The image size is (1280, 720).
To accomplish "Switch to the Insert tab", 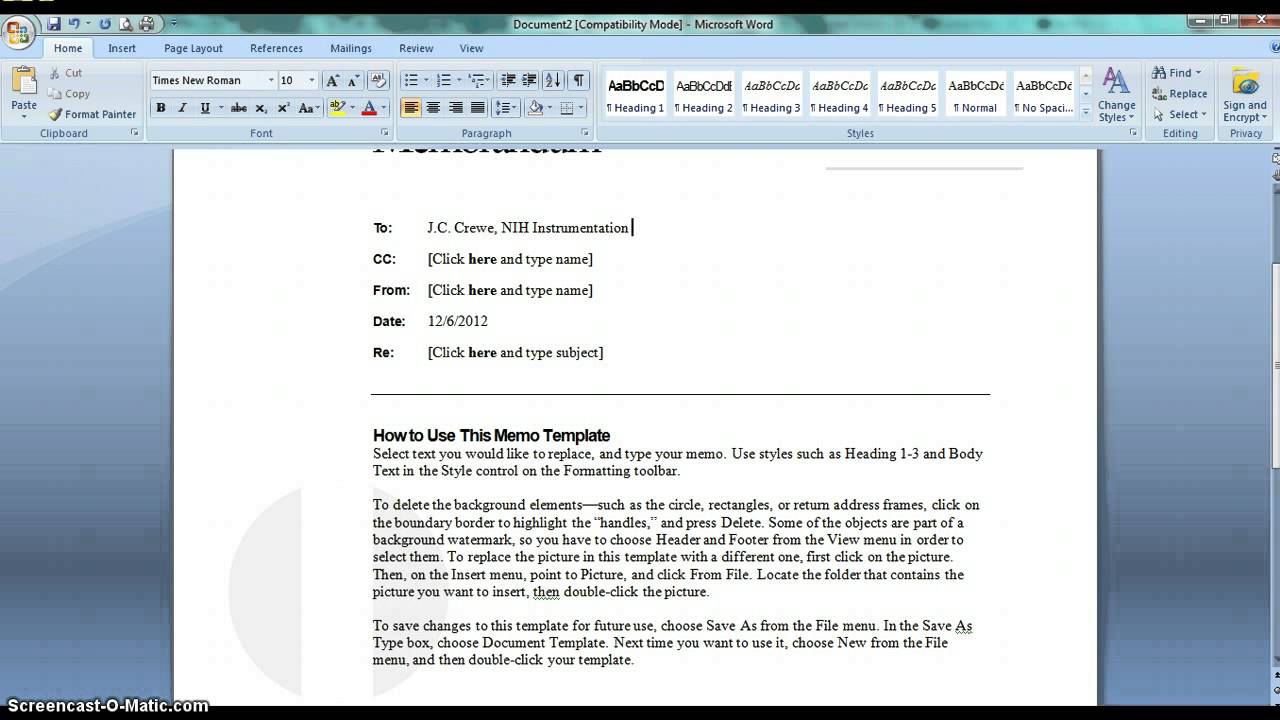I will 122,48.
